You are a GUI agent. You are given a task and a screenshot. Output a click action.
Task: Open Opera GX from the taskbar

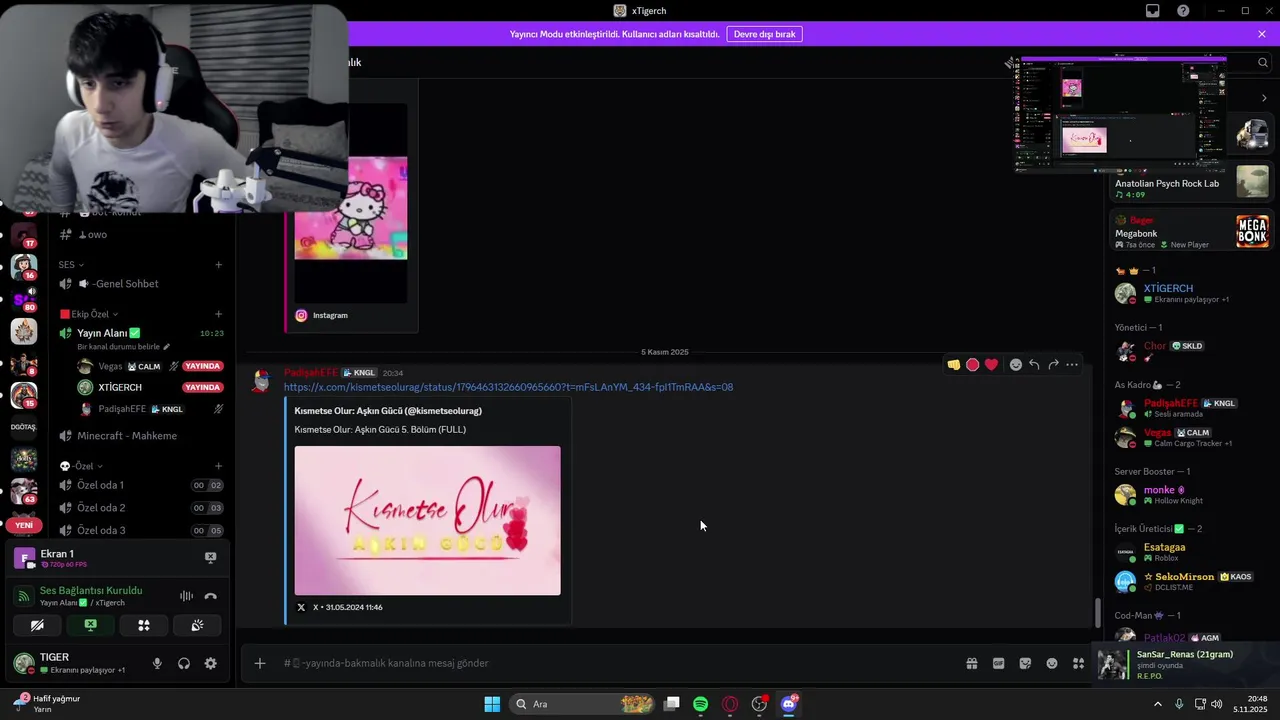pyautogui.click(x=730, y=704)
